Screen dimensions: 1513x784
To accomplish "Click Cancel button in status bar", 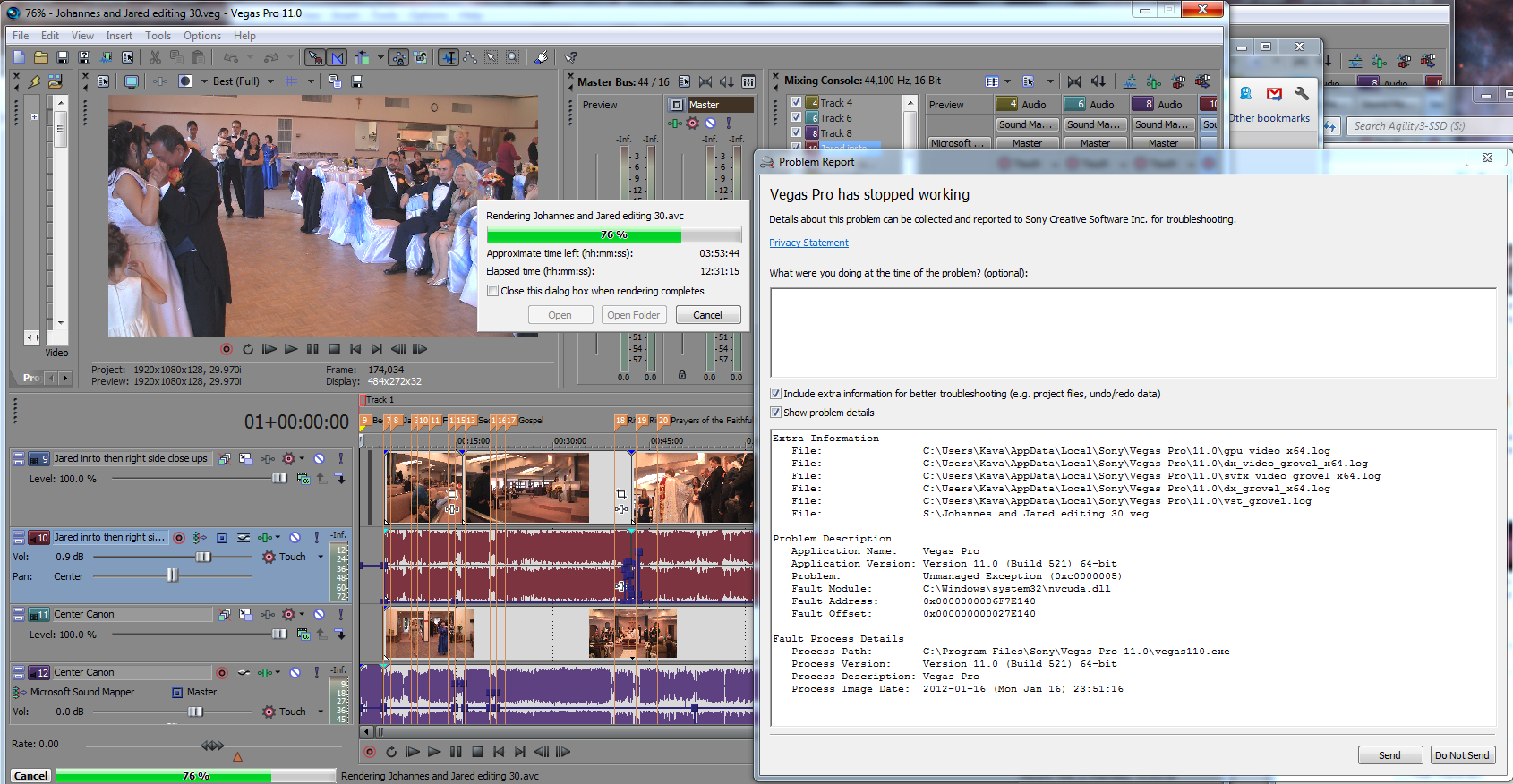I will [x=31, y=776].
